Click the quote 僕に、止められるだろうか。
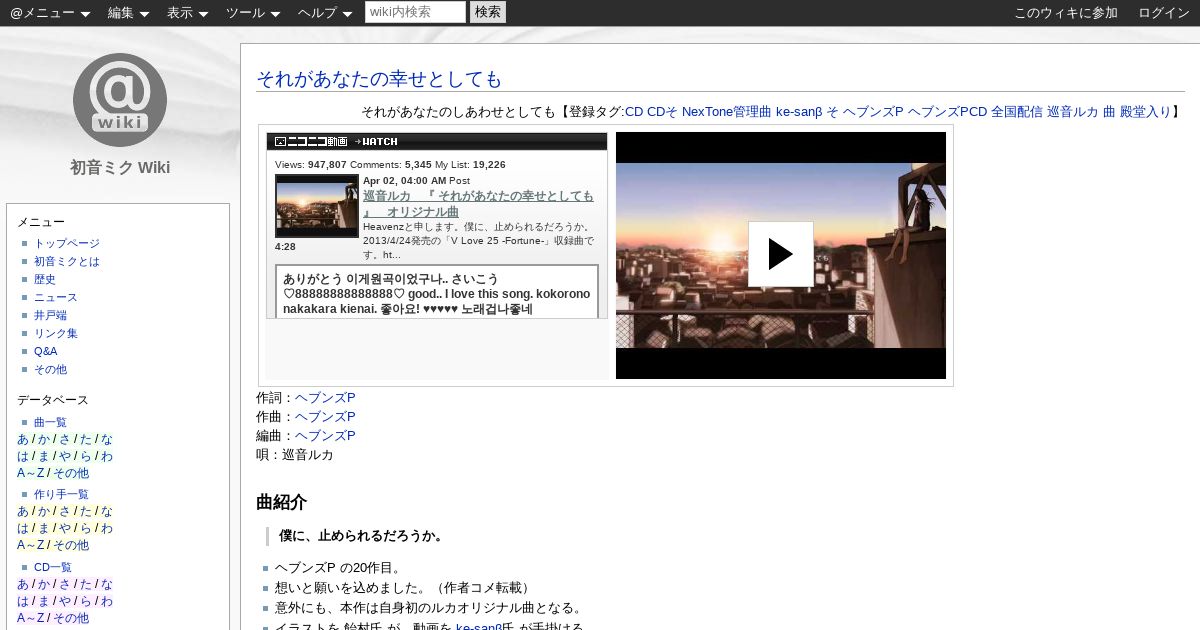 click(x=361, y=536)
